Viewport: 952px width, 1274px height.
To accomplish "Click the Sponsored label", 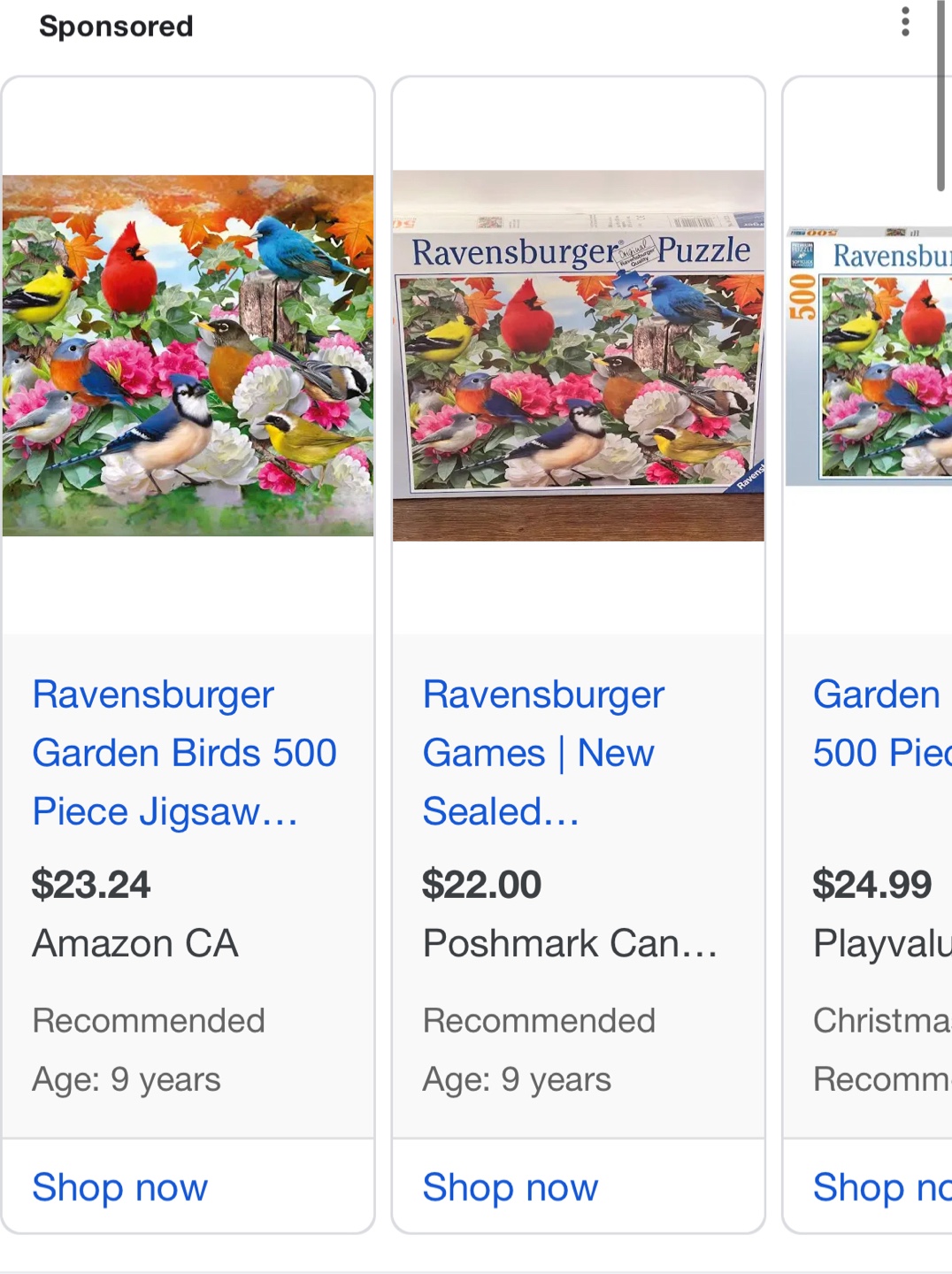I will (x=116, y=27).
